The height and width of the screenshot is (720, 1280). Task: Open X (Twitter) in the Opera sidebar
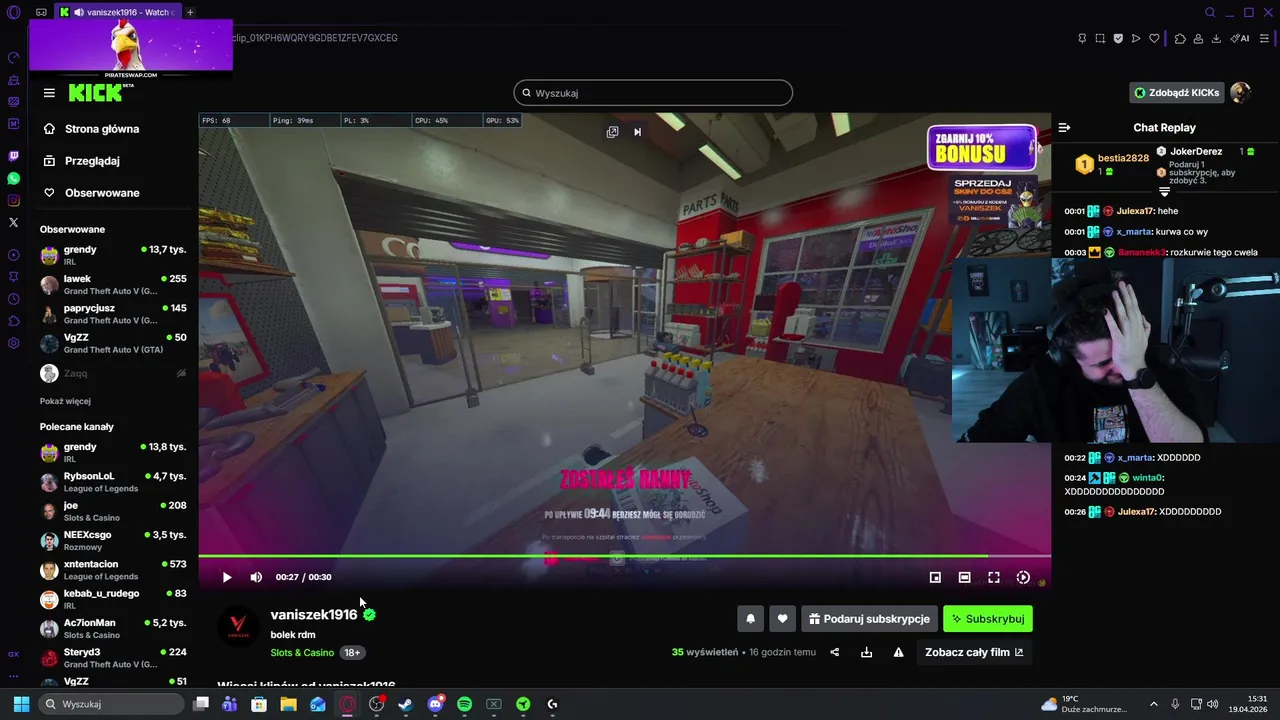click(x=13, y=222)
